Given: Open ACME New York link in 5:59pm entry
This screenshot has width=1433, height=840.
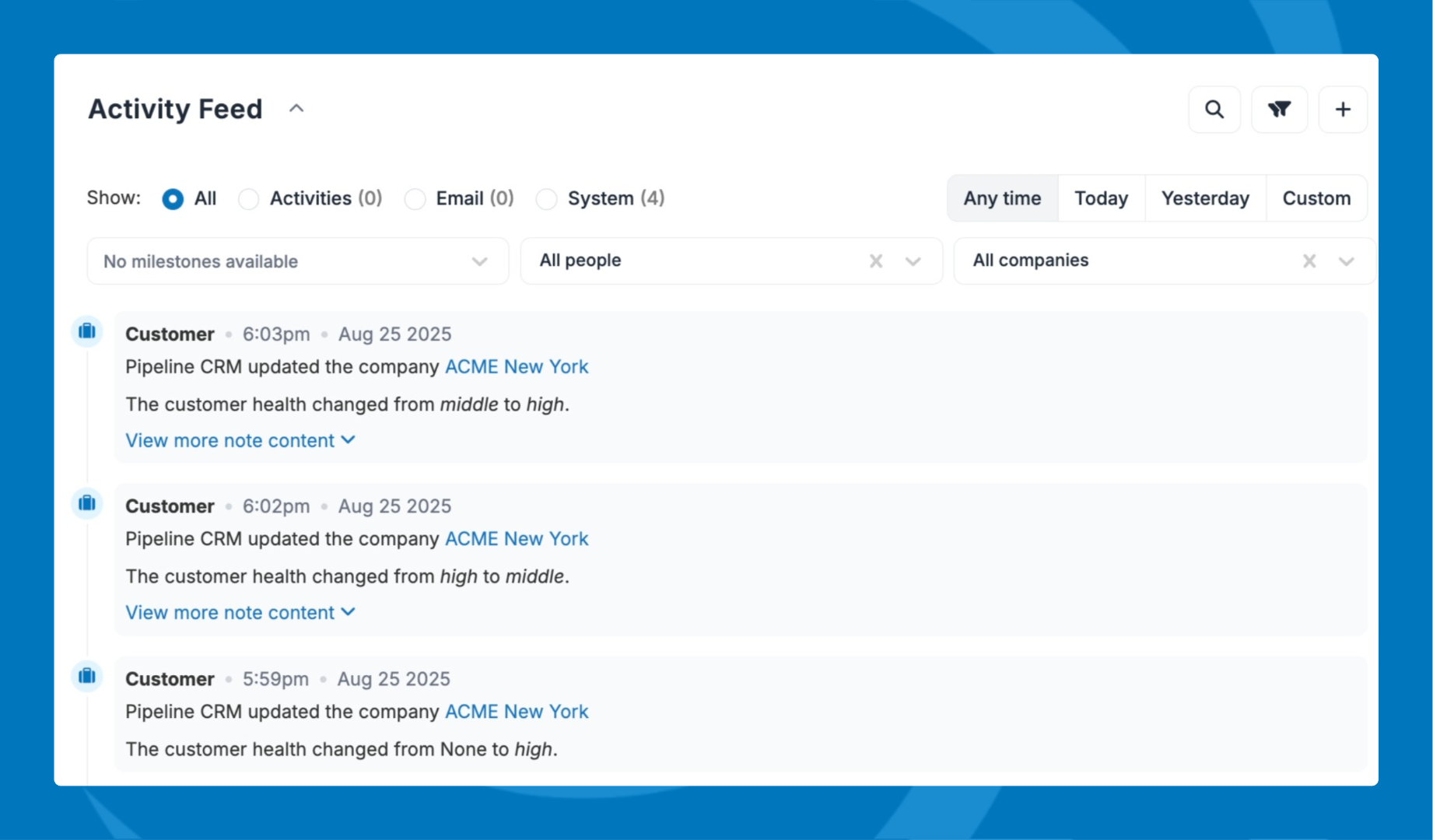Looking at the screenshot, I should [x=517, y=712].
